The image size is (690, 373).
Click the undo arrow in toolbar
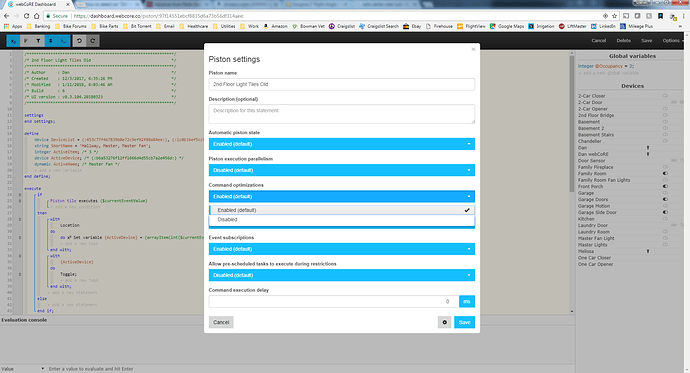click(80, 41)
